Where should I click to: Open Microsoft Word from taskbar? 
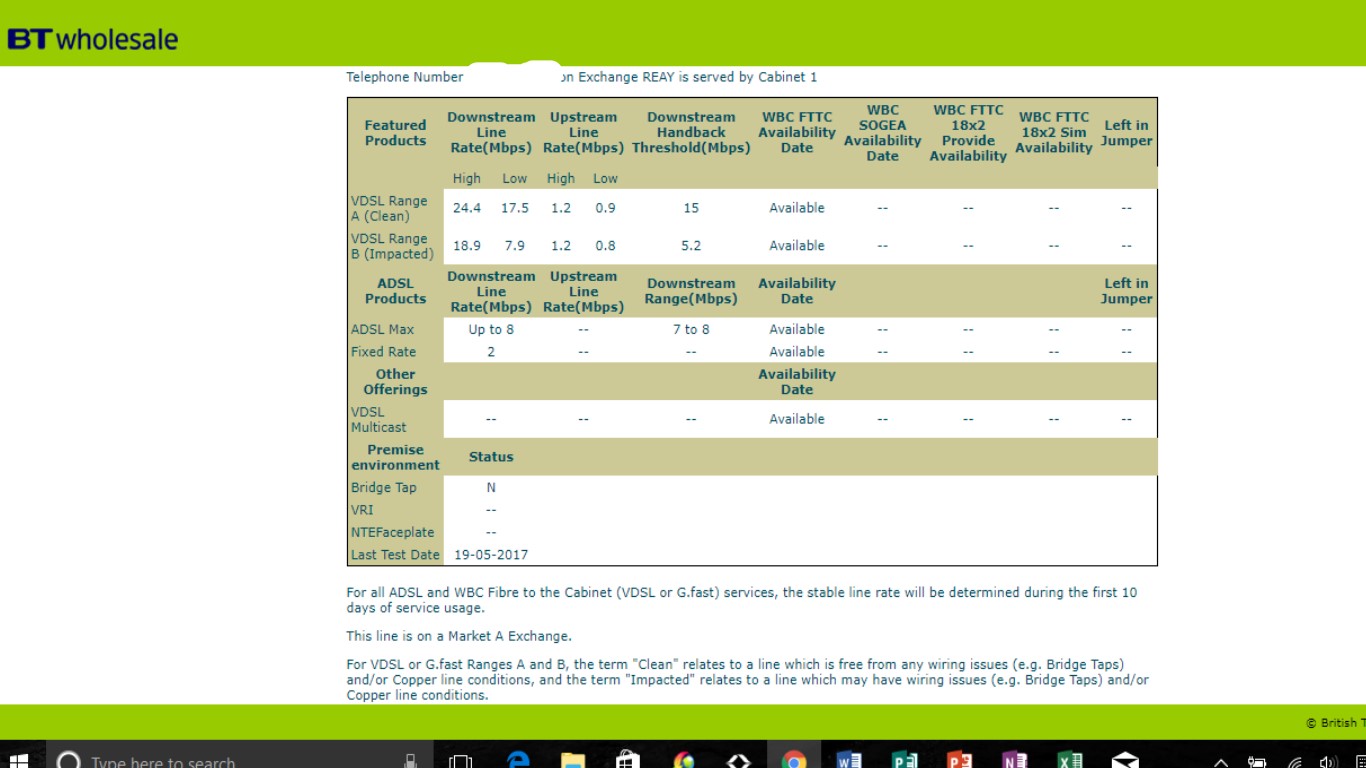pyautogui.click(x=849, y=760)
